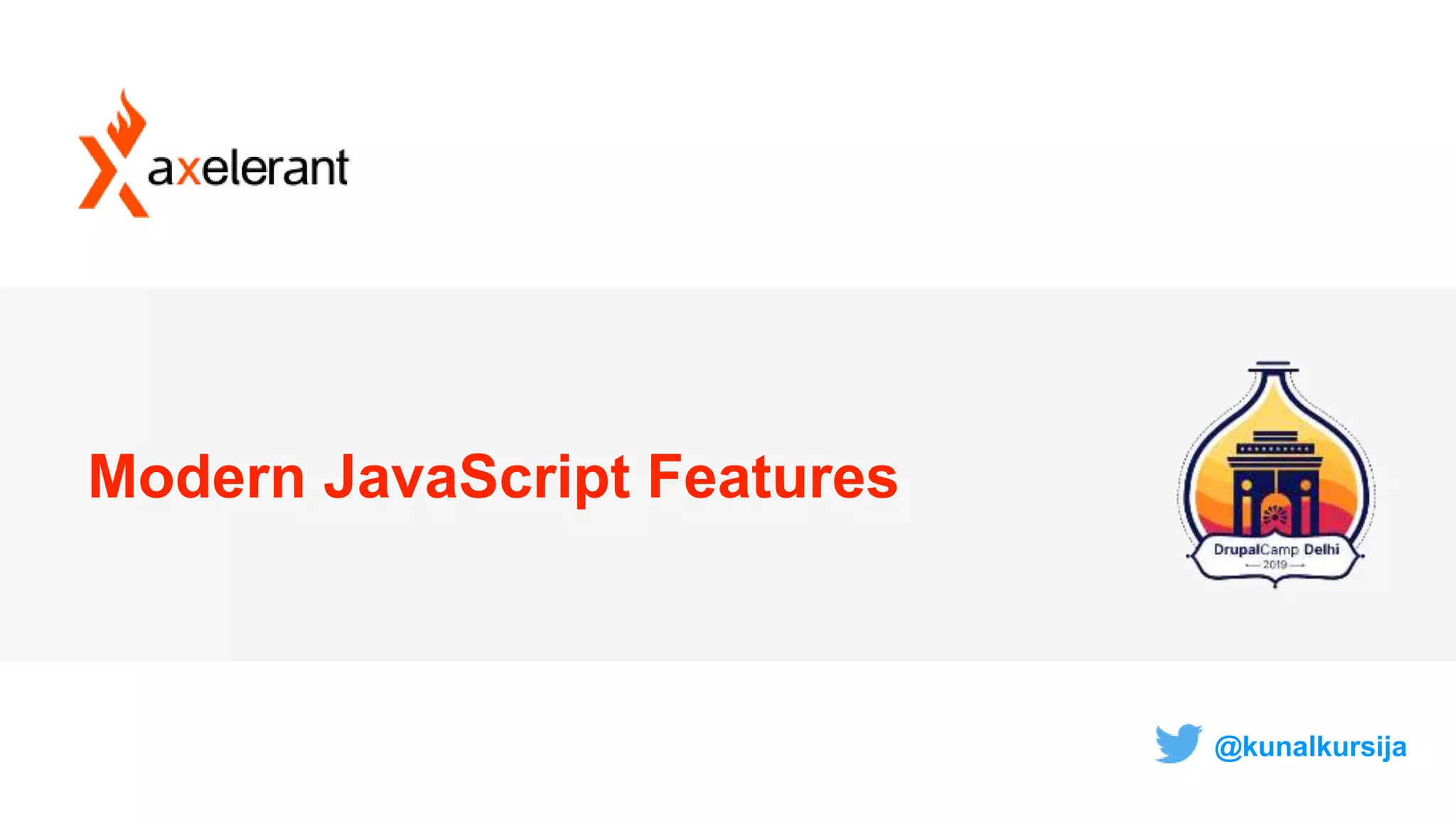The width and height of the screenshot is (1456, 819).
Task: Click the India Gate illustration in the badge
Action: (x=1275, y=483)
